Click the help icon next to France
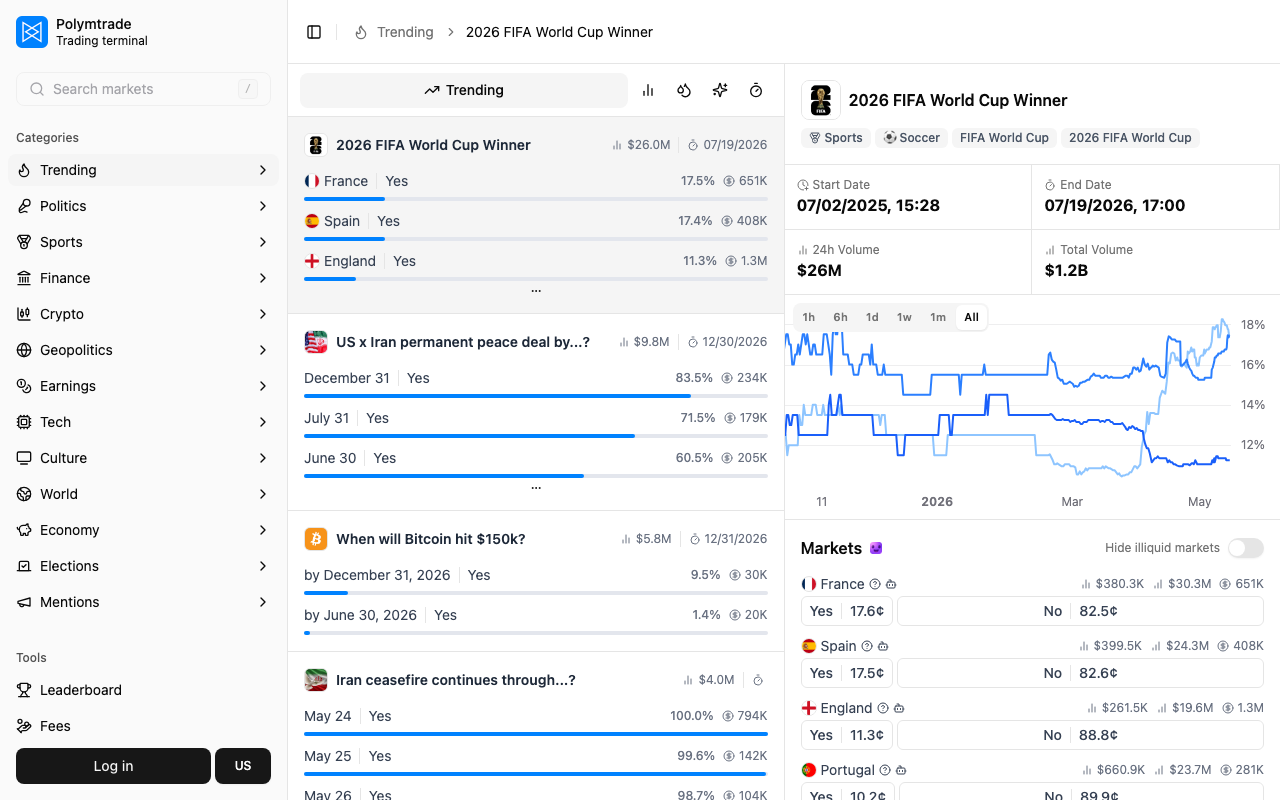Screen dimensions: 1280x800 (875, 584)
